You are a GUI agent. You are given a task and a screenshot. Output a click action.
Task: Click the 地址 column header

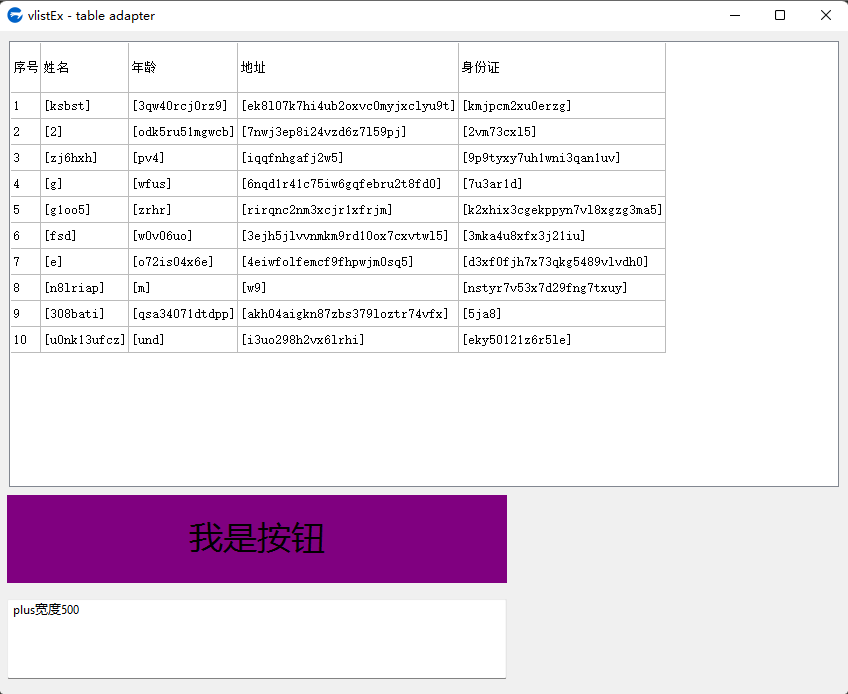pos(348,67)
